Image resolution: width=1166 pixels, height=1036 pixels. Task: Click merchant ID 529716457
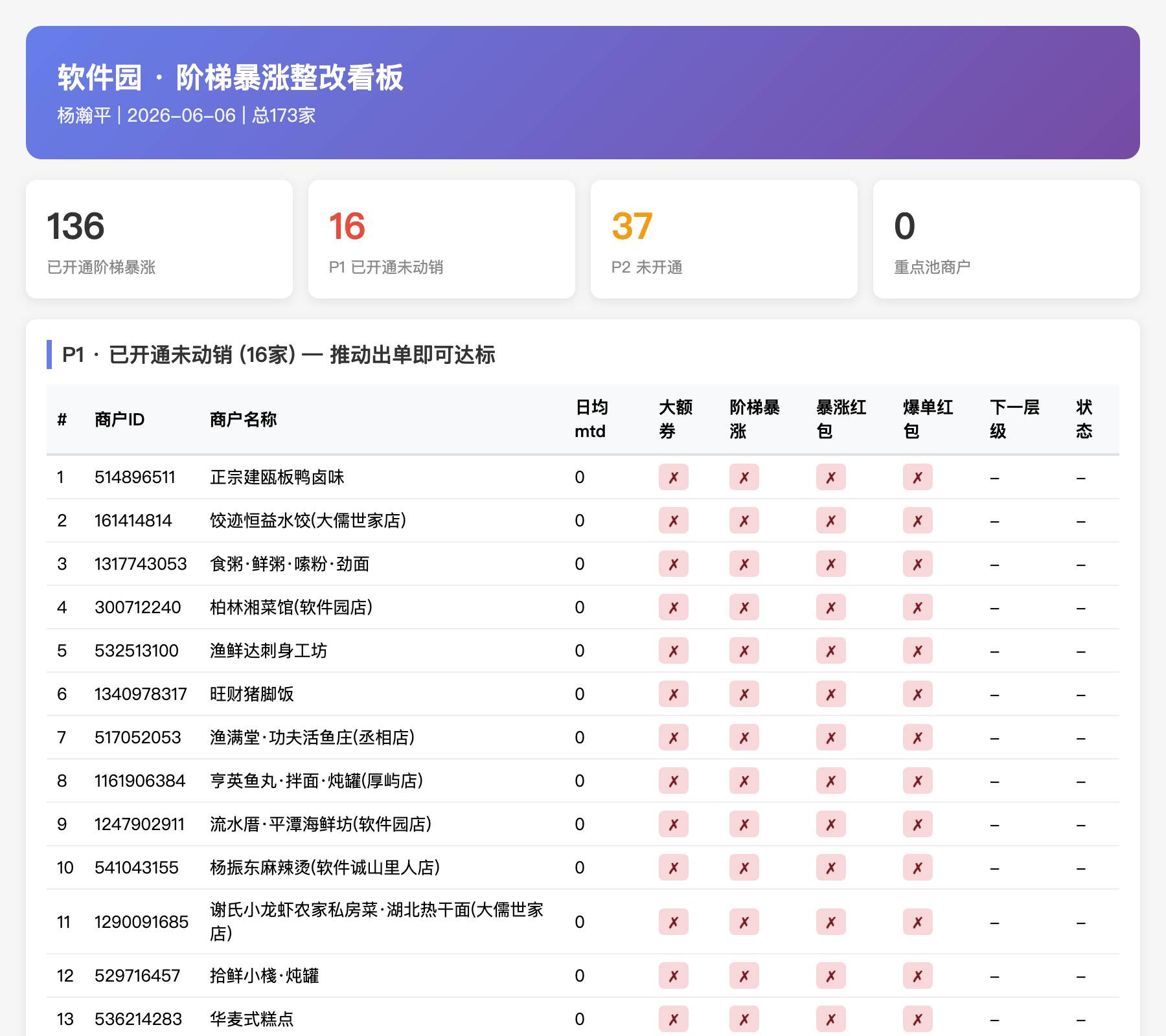(137, 976)
